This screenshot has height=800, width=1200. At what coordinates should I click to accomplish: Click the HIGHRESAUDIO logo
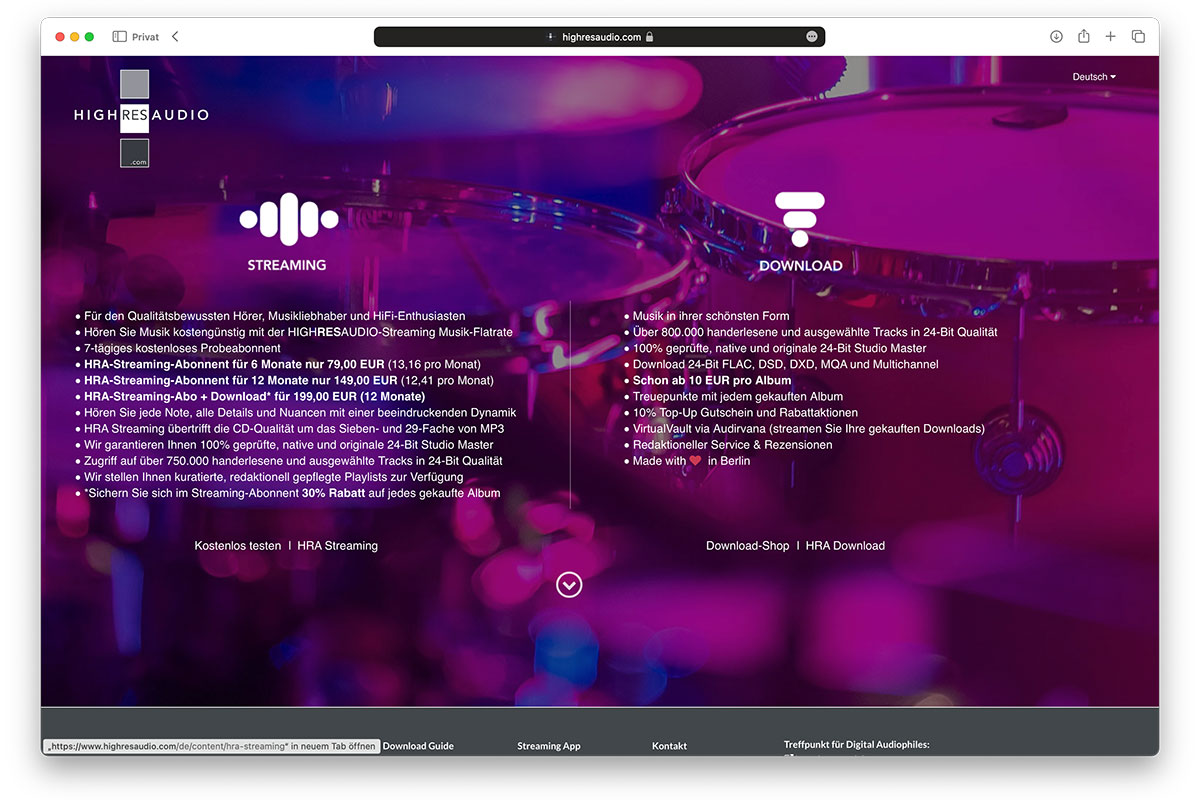(141, 117)
